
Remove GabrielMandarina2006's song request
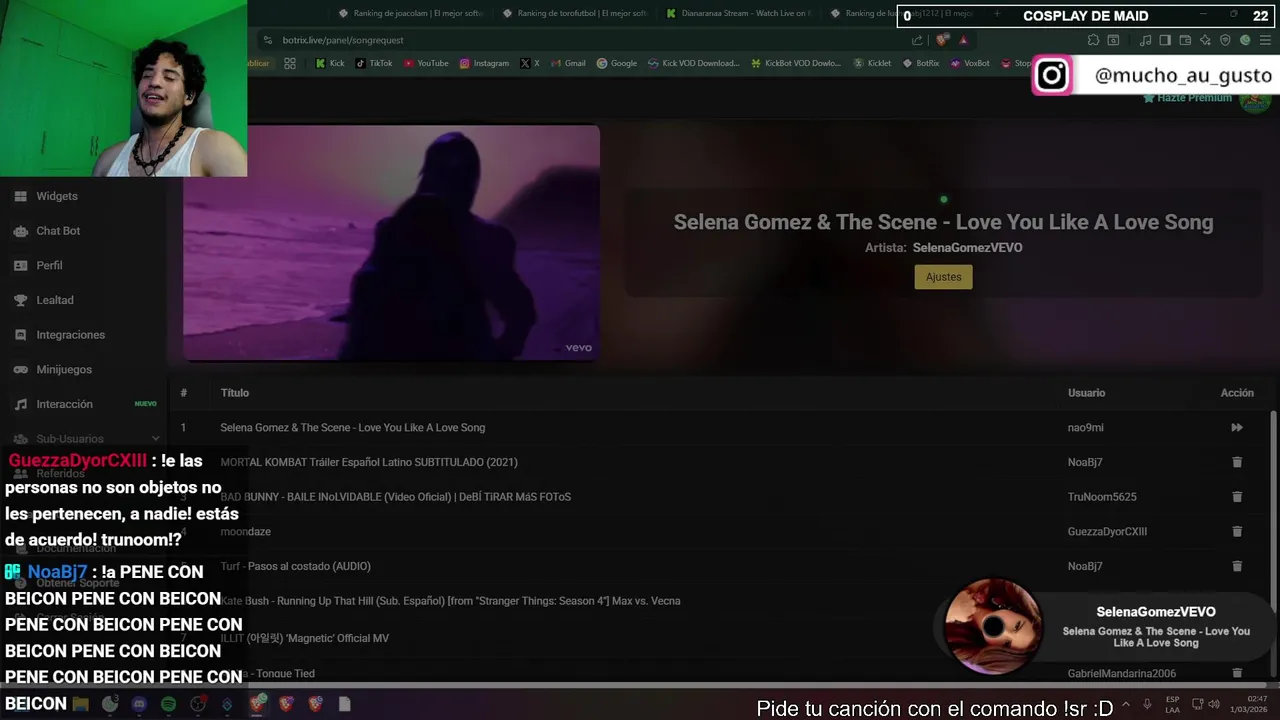tap(1237, 673)
